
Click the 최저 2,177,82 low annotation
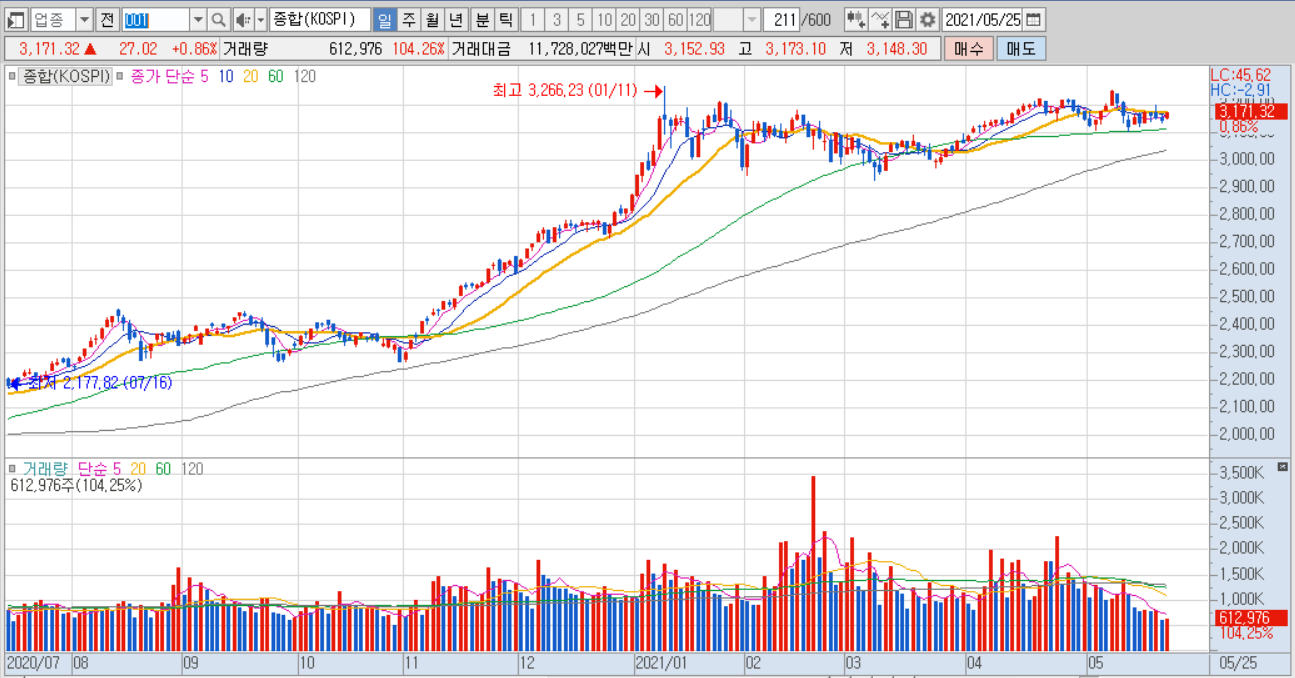click(x=100, y=382)
